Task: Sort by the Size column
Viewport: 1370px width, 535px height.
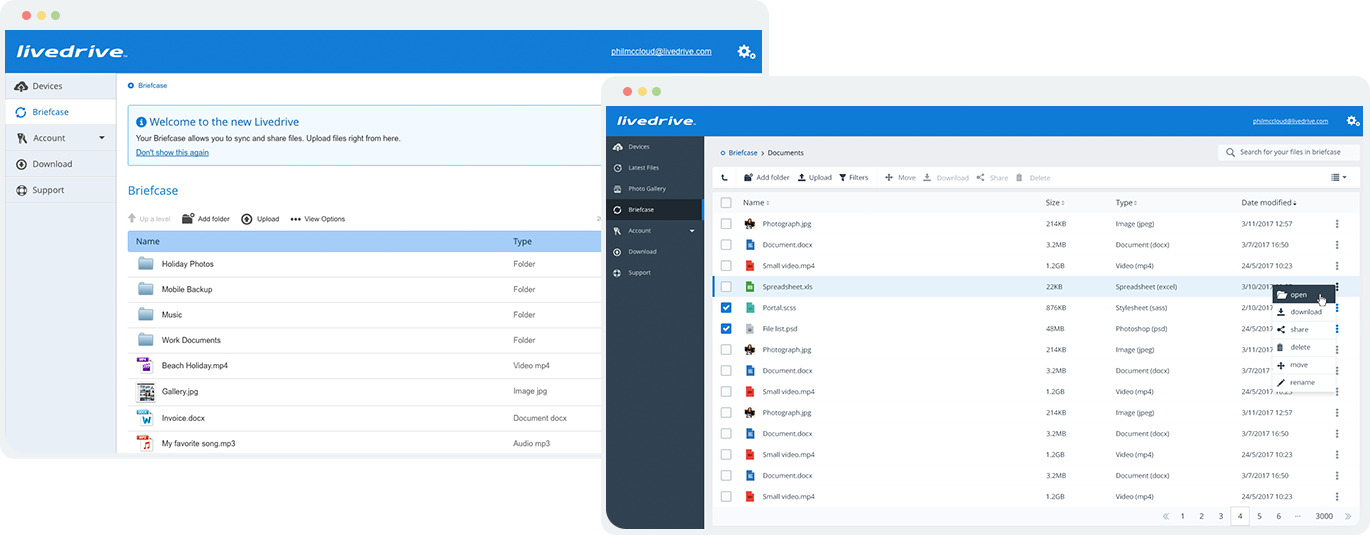Action: (1055, 203)
